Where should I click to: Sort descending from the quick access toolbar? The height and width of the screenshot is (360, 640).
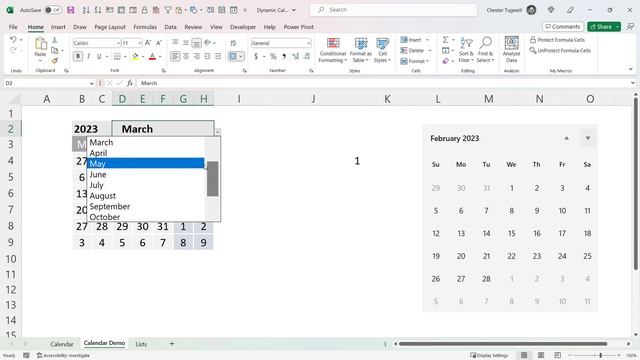(x=98, y=10)
